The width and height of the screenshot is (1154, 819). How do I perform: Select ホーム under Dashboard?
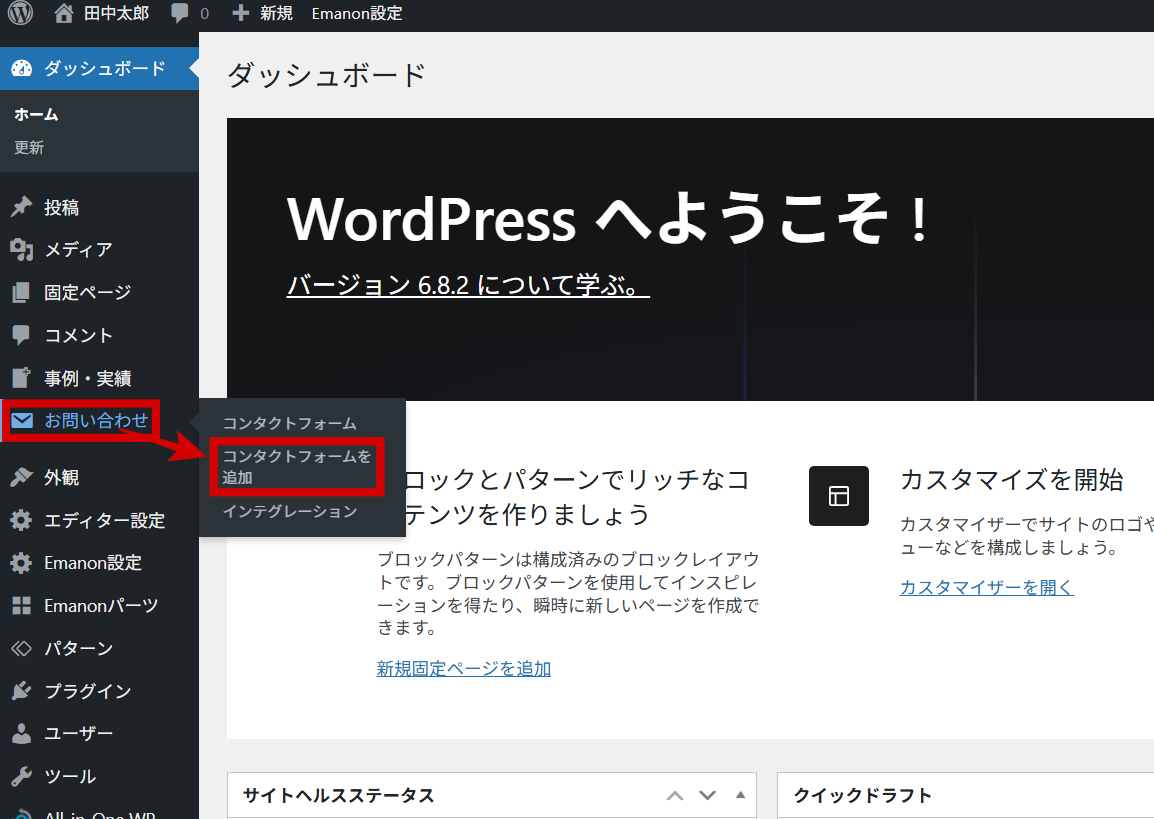tap(36, 114)
